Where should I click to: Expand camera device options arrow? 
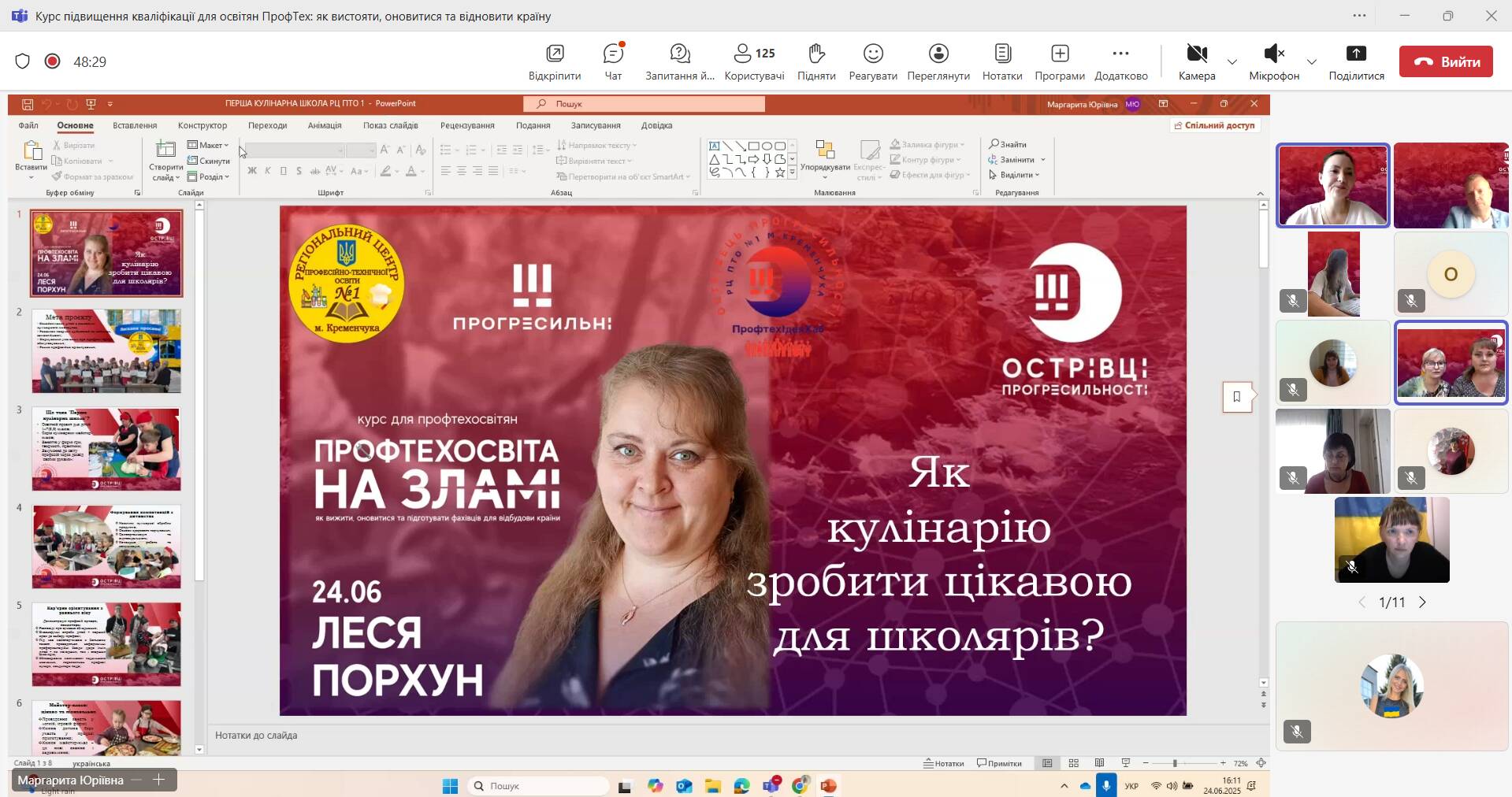[x=1232, y=61]
